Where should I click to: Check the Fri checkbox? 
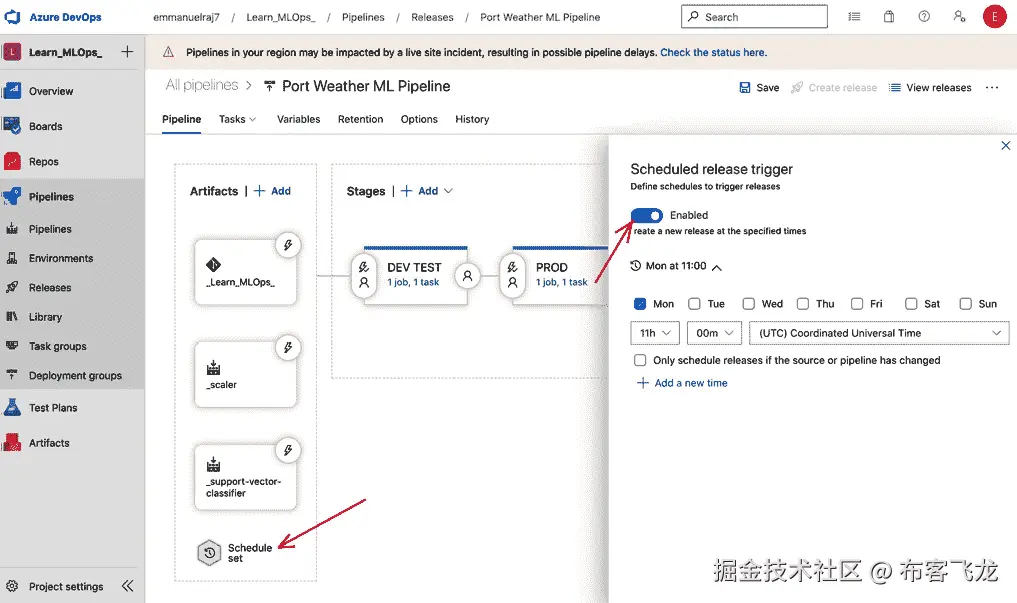click(857, 303)
